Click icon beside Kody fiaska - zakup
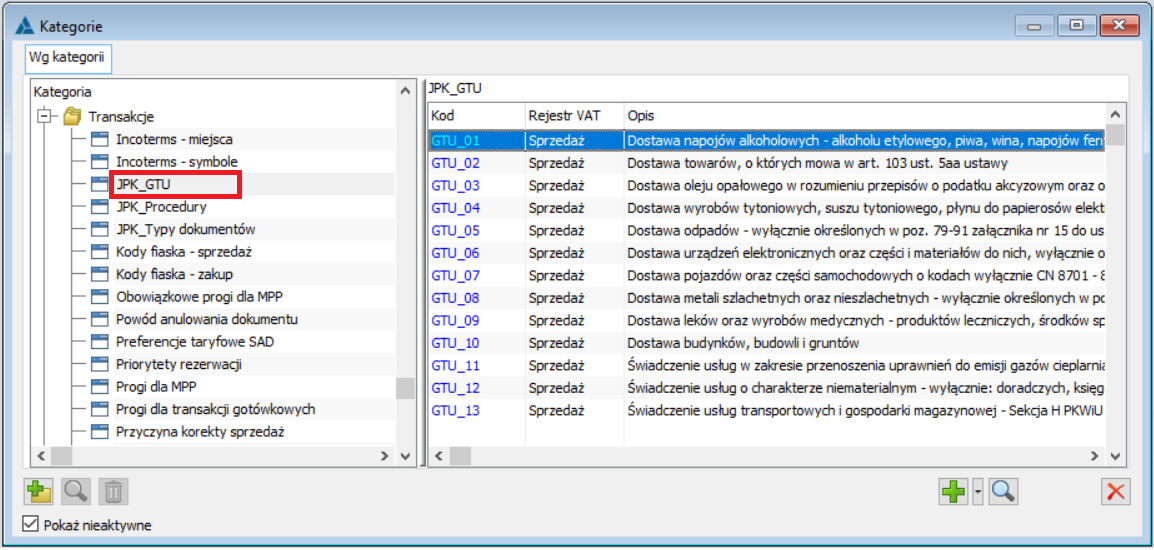Screen dimensions: 1154x550 [99, 274]
